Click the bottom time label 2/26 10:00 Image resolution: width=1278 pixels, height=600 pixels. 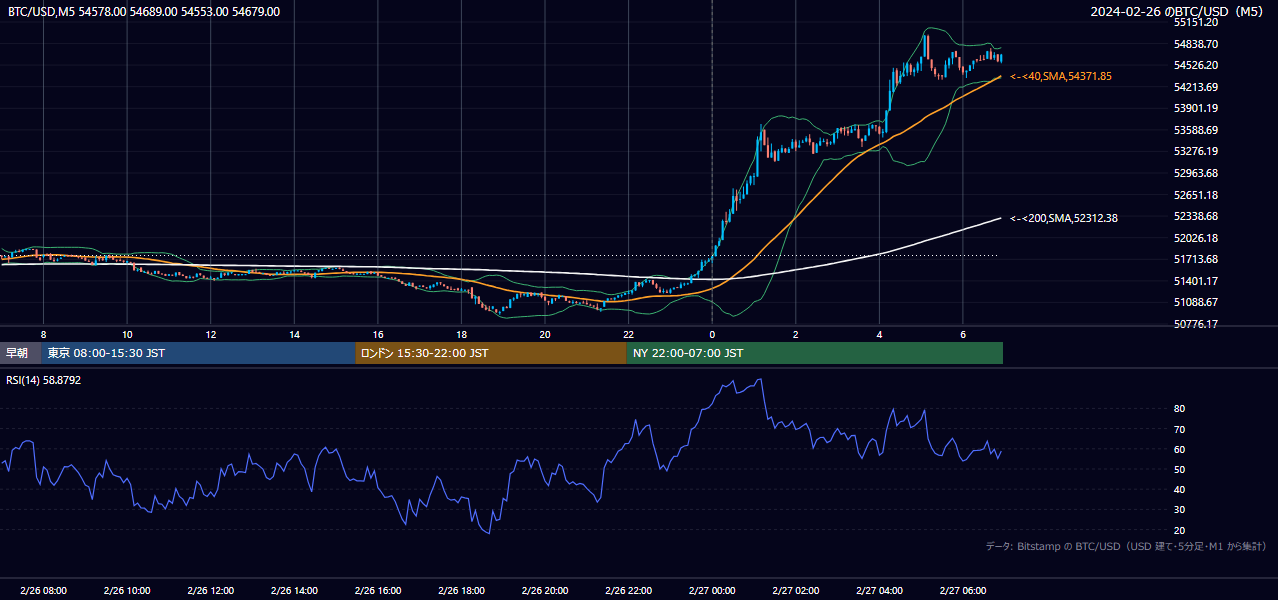[126, 591]
